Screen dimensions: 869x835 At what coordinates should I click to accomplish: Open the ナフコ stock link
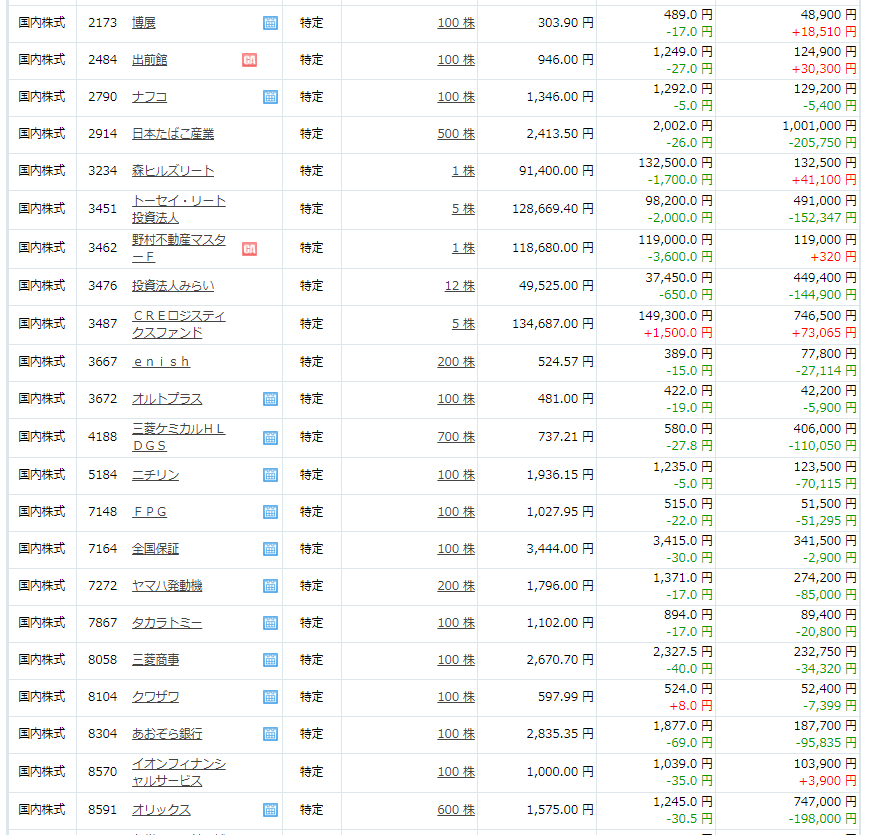(150, 97)
